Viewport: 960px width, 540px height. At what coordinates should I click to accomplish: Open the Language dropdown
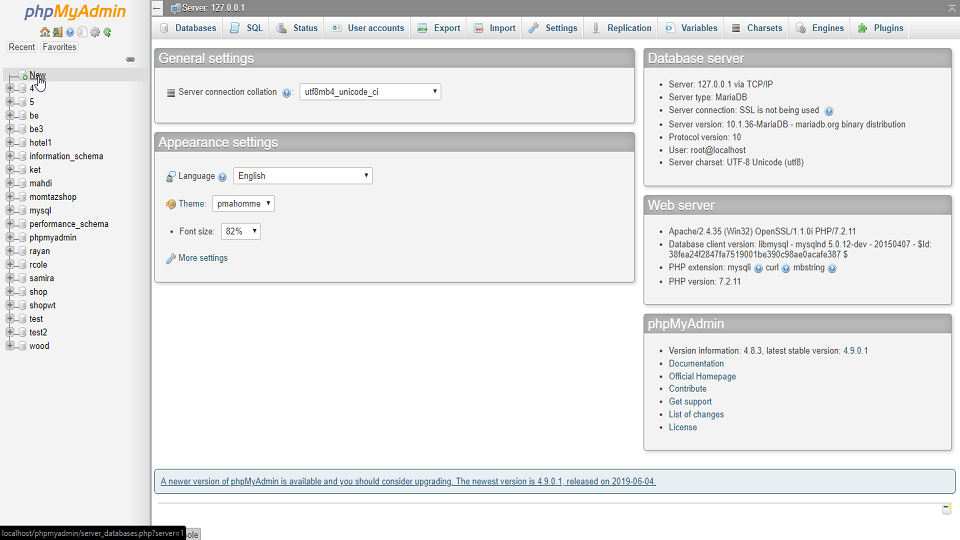302,176
